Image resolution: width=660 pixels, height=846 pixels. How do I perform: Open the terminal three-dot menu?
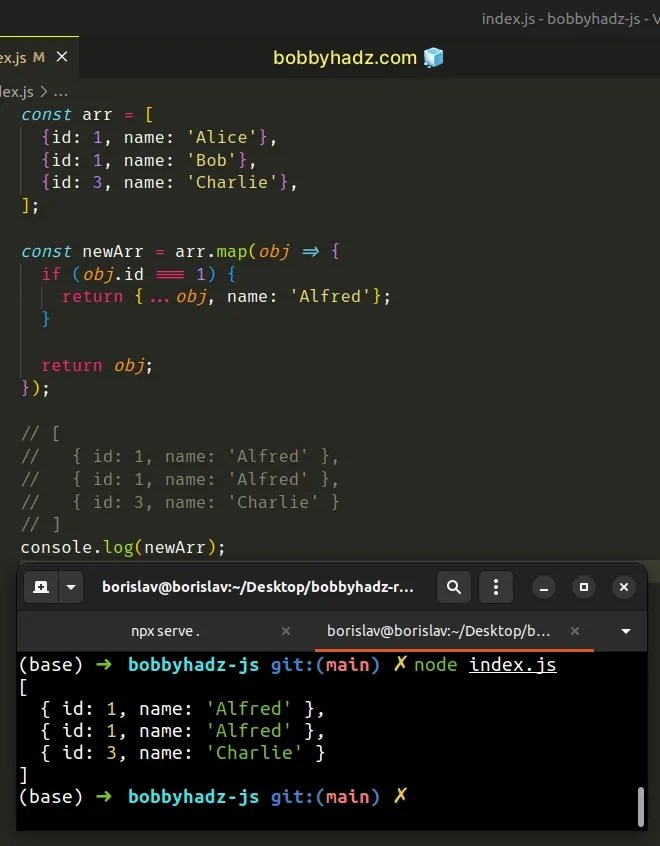495,586
